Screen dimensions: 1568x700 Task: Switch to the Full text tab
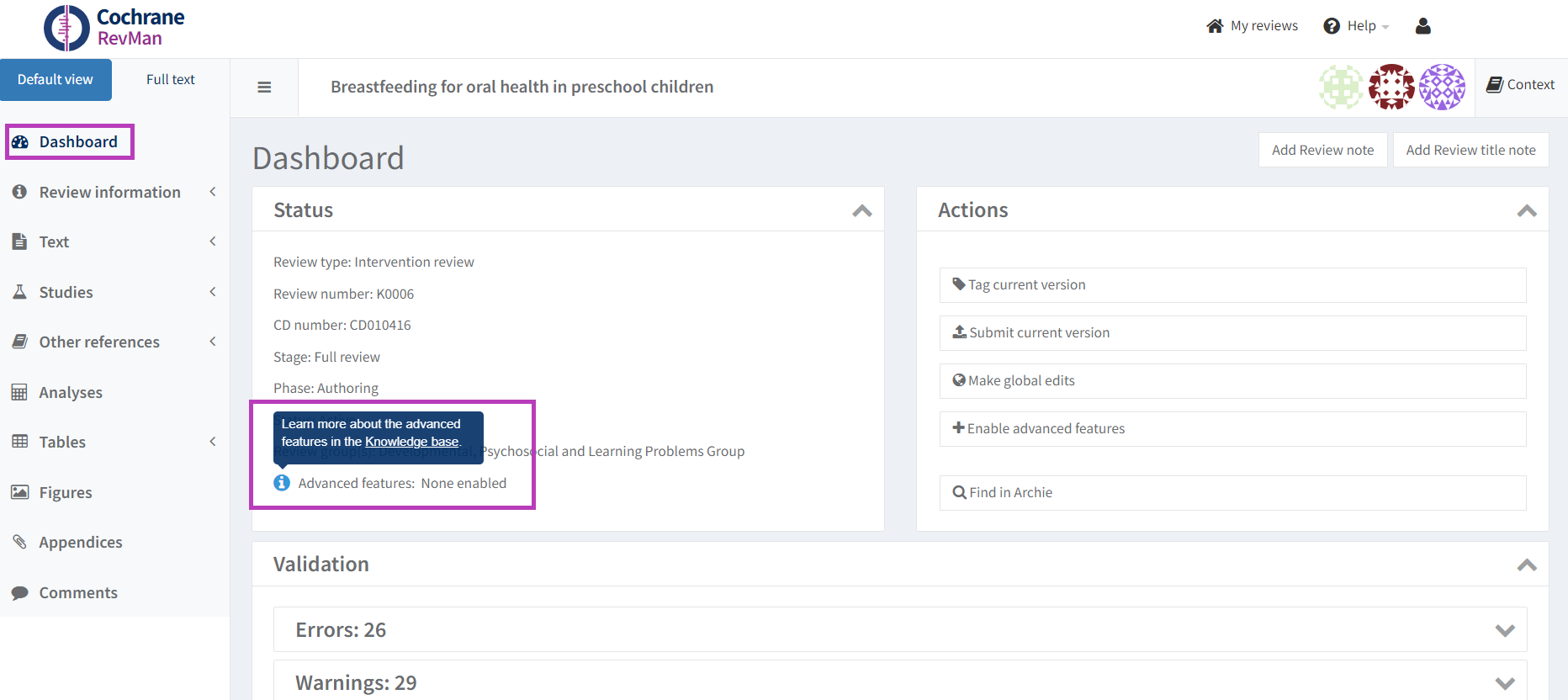(x=170, y=80)
